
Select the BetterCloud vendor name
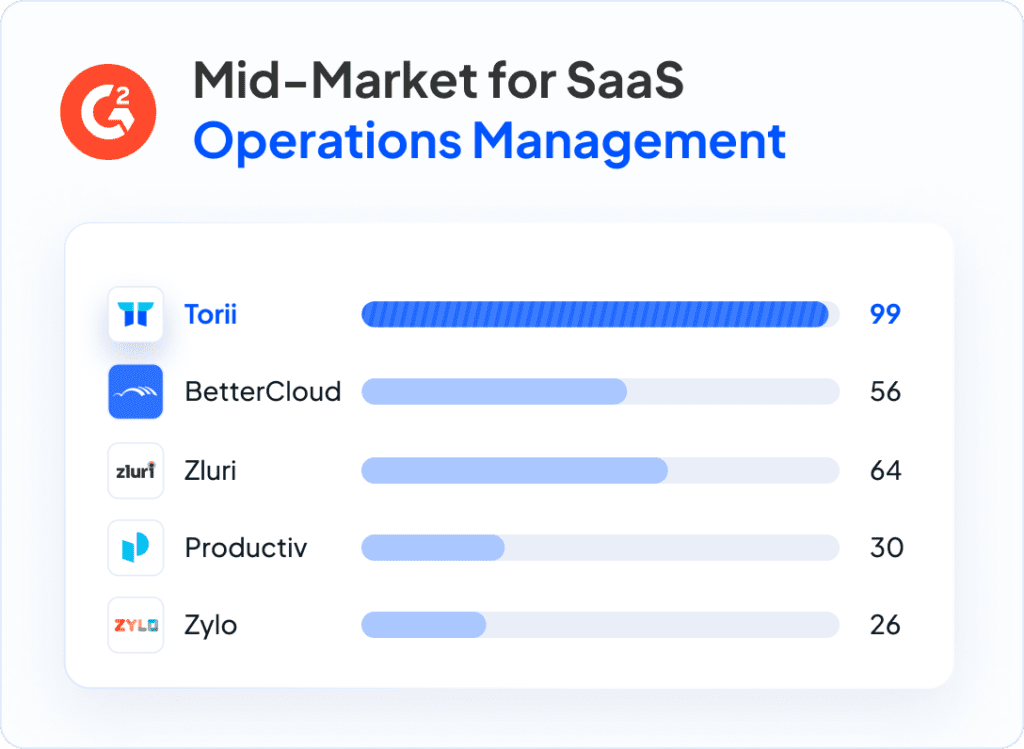click(x=263, y=392)
